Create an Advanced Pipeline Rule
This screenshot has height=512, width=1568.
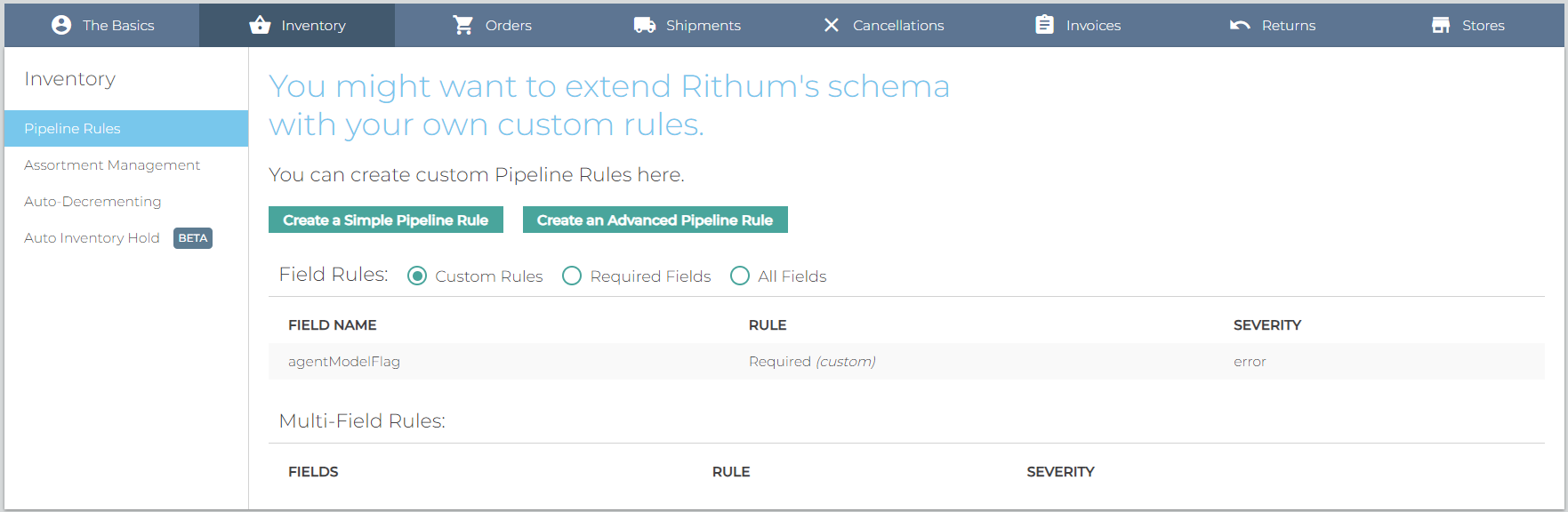click(655, 220)
